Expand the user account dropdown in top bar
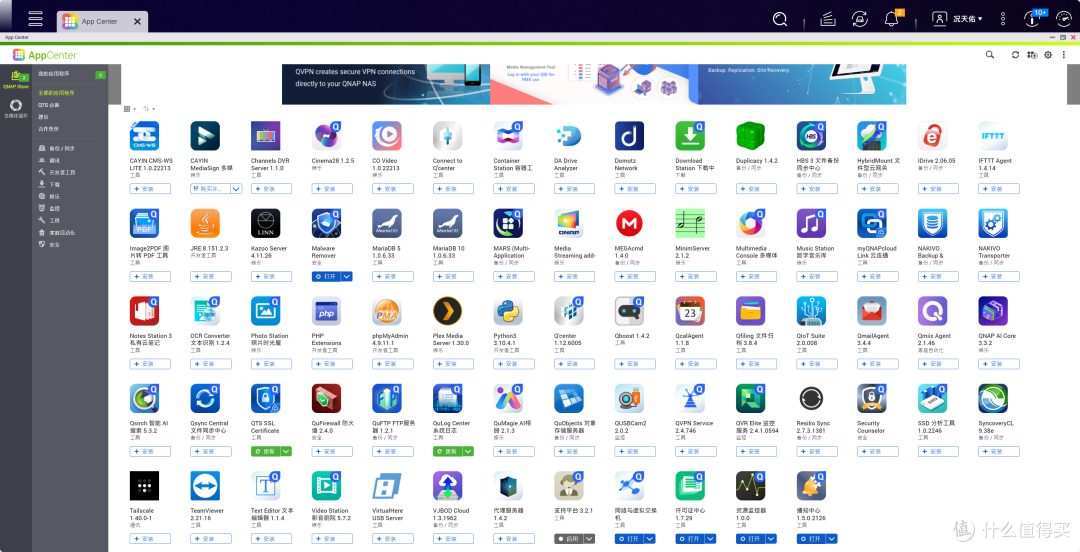Viewport: 1080px width, 552px height. (x=958, y=19)
